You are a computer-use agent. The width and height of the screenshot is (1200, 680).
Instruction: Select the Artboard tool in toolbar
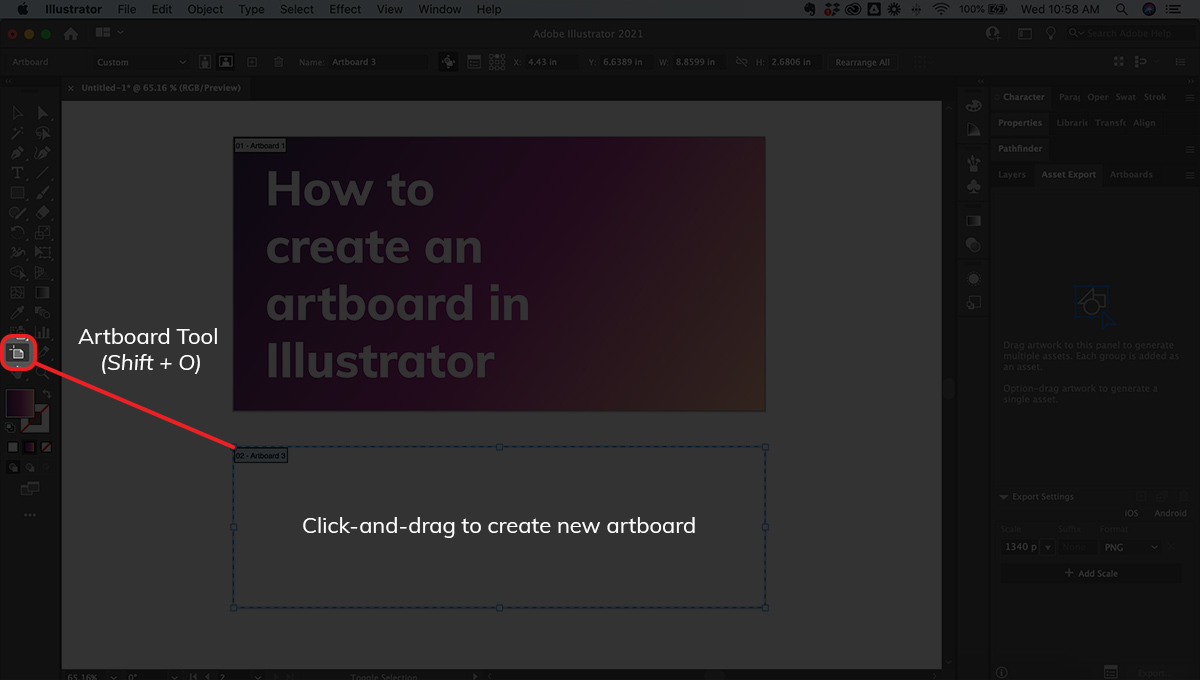[18, 353]
